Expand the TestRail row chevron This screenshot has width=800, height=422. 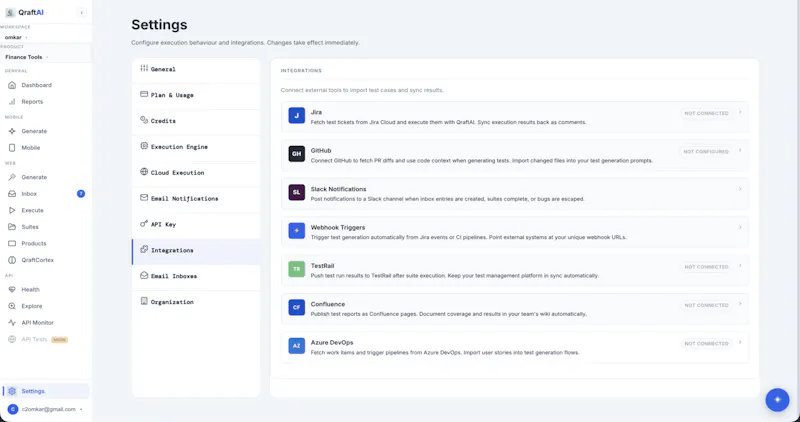740,266
